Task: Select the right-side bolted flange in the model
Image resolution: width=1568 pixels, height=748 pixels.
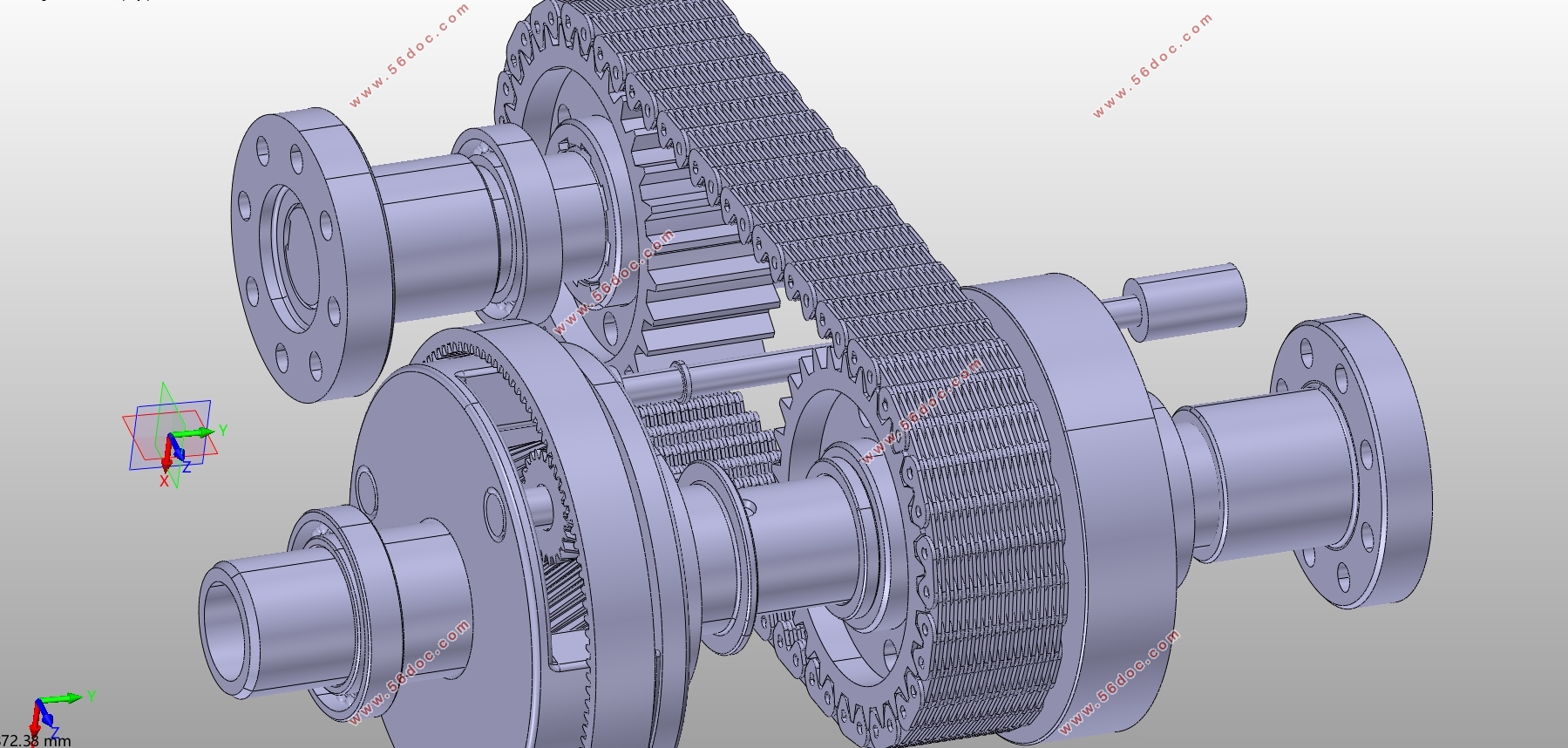Action: 1350,462
